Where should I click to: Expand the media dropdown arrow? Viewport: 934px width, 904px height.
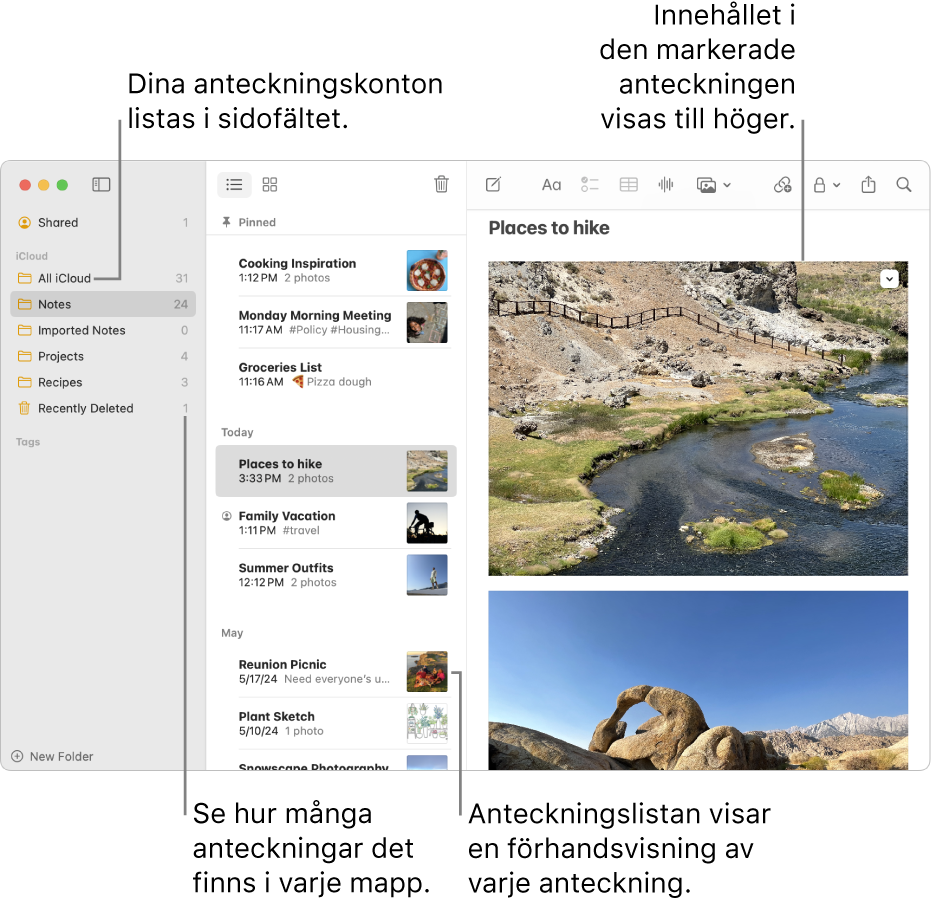click(x=727, y=185)
